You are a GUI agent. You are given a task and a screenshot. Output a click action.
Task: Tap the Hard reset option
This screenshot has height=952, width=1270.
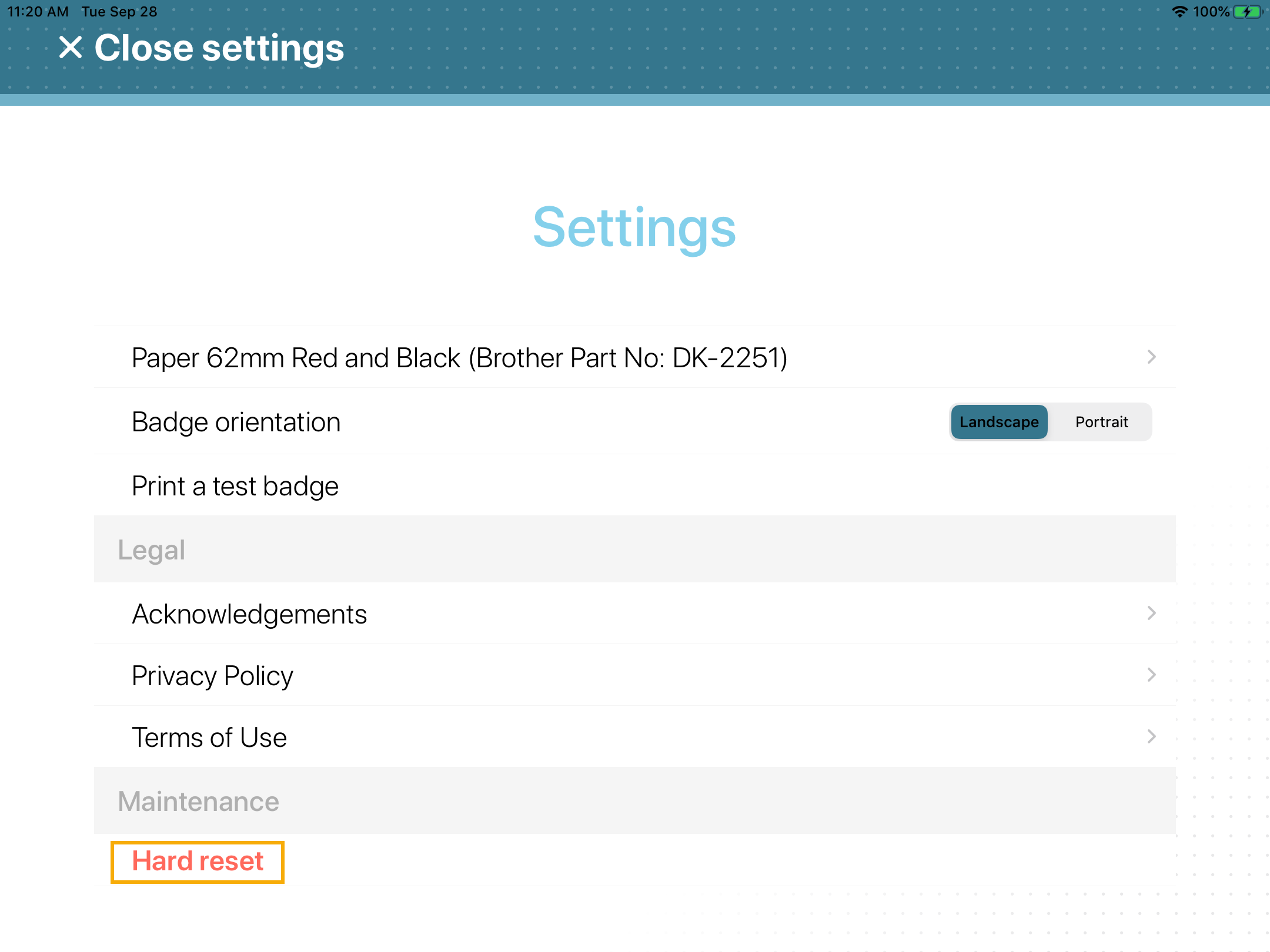coord(198,862)
